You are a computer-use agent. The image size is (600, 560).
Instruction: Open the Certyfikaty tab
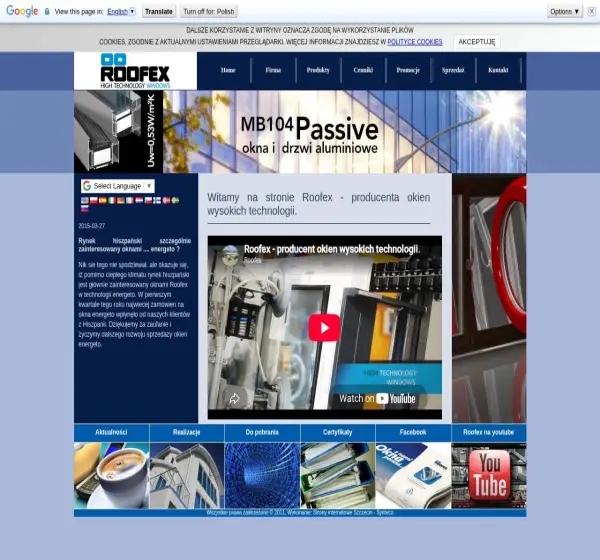pyautogui.click(x=338, y=433)
